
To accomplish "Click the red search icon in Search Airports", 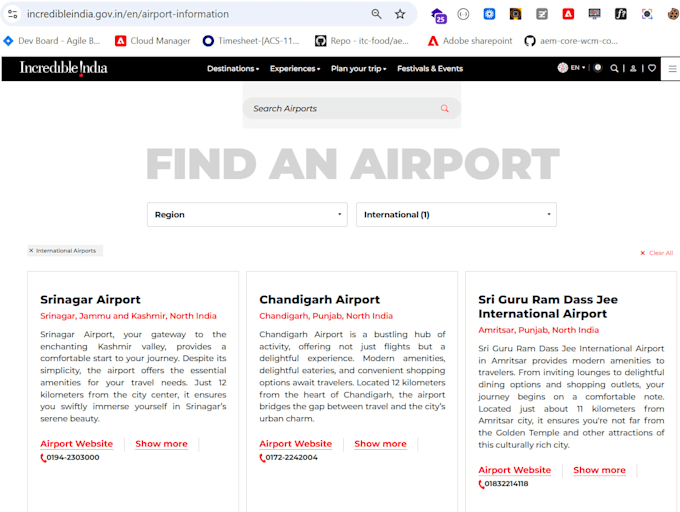I will pyautogui.click(x=445, y=108).
